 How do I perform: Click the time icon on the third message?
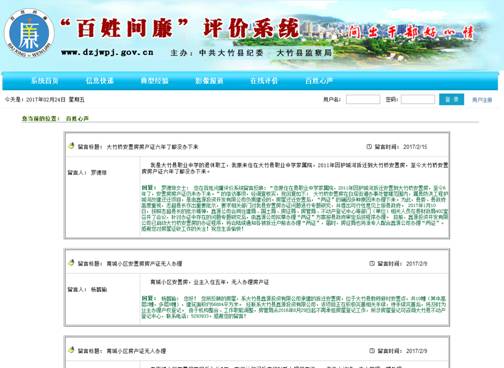[372, 351]
